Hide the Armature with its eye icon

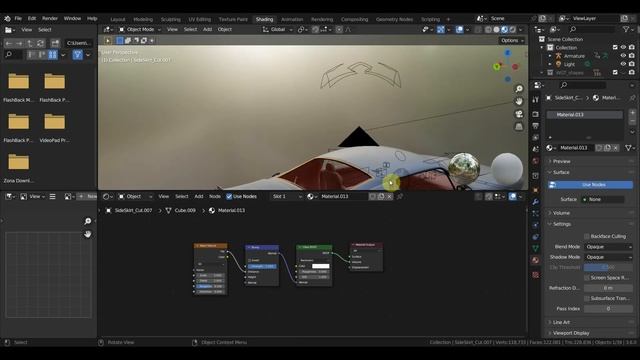click(623, 56)
